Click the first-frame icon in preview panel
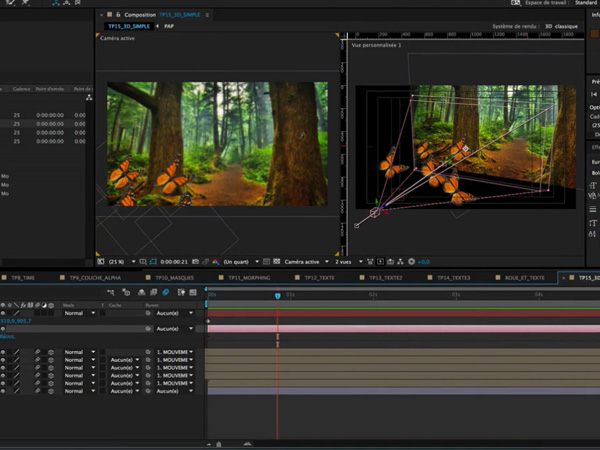Image resolution: width=600 pixels, height=450 pixels. coord(594,94)
